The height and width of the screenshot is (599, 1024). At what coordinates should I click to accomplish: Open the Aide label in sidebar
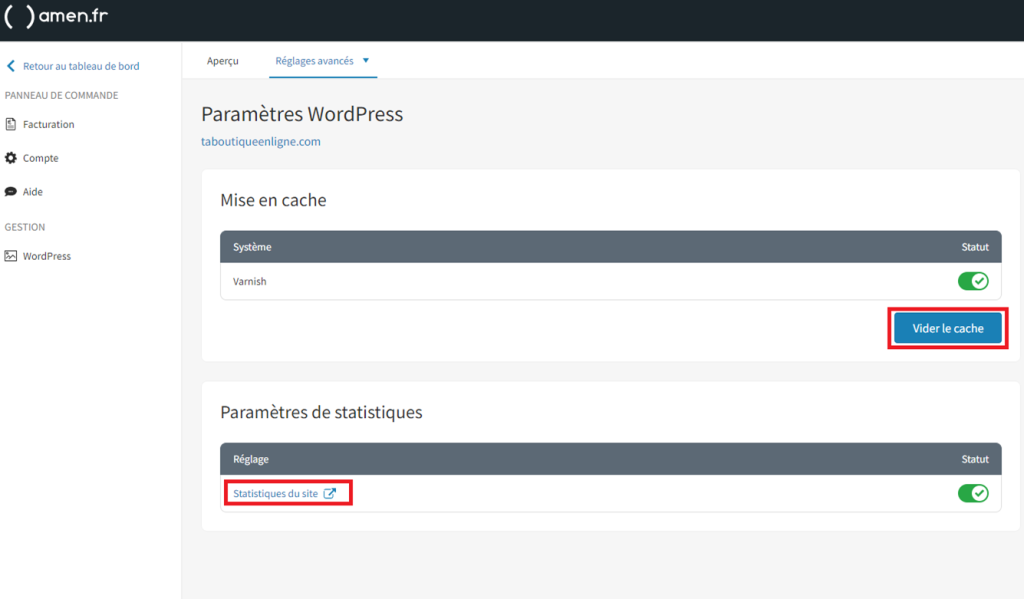[x=33, y=191]
